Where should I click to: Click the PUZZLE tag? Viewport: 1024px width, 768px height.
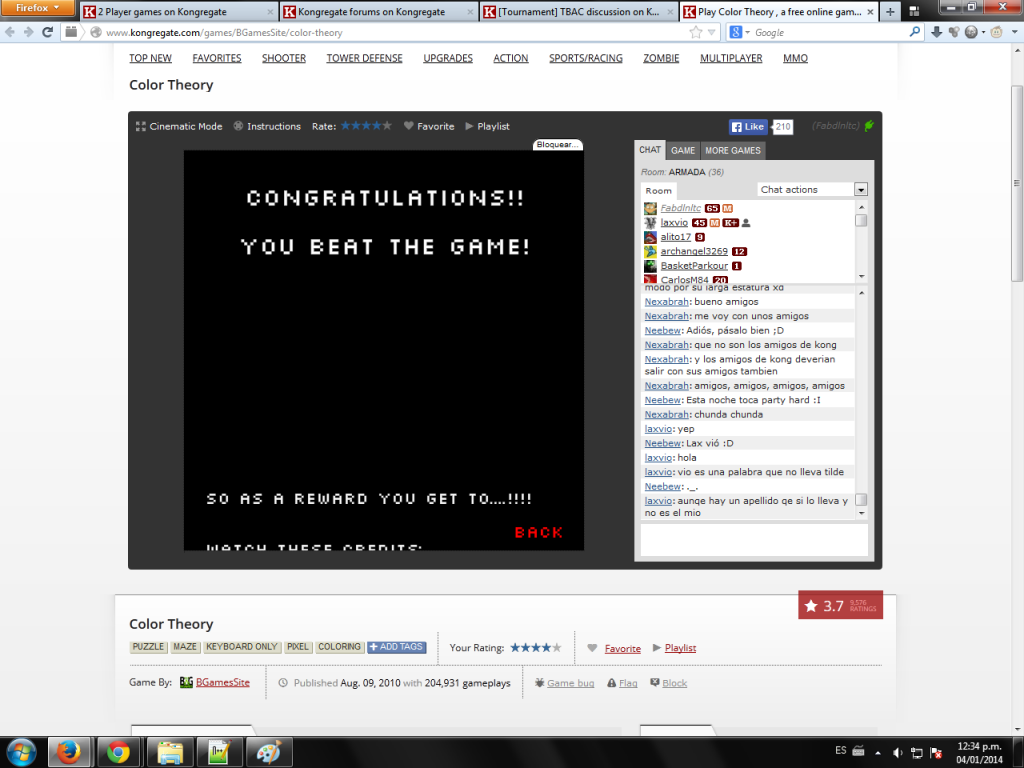point(148,647)
